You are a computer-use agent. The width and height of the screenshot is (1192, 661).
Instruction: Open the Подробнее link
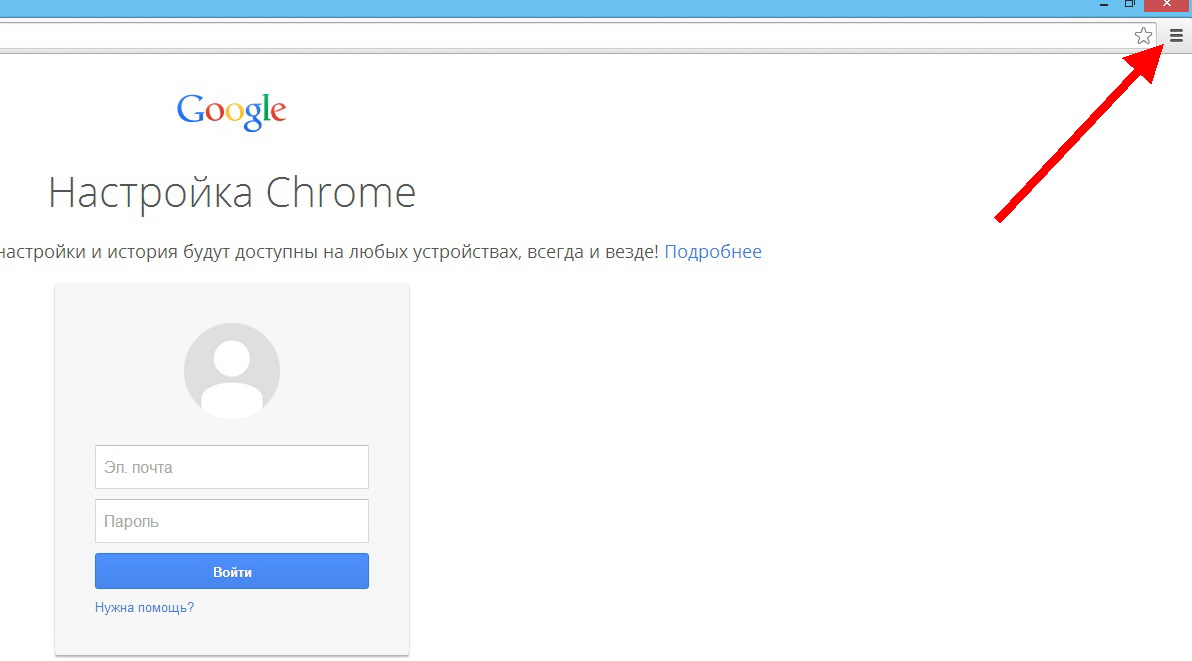(712, 251)
